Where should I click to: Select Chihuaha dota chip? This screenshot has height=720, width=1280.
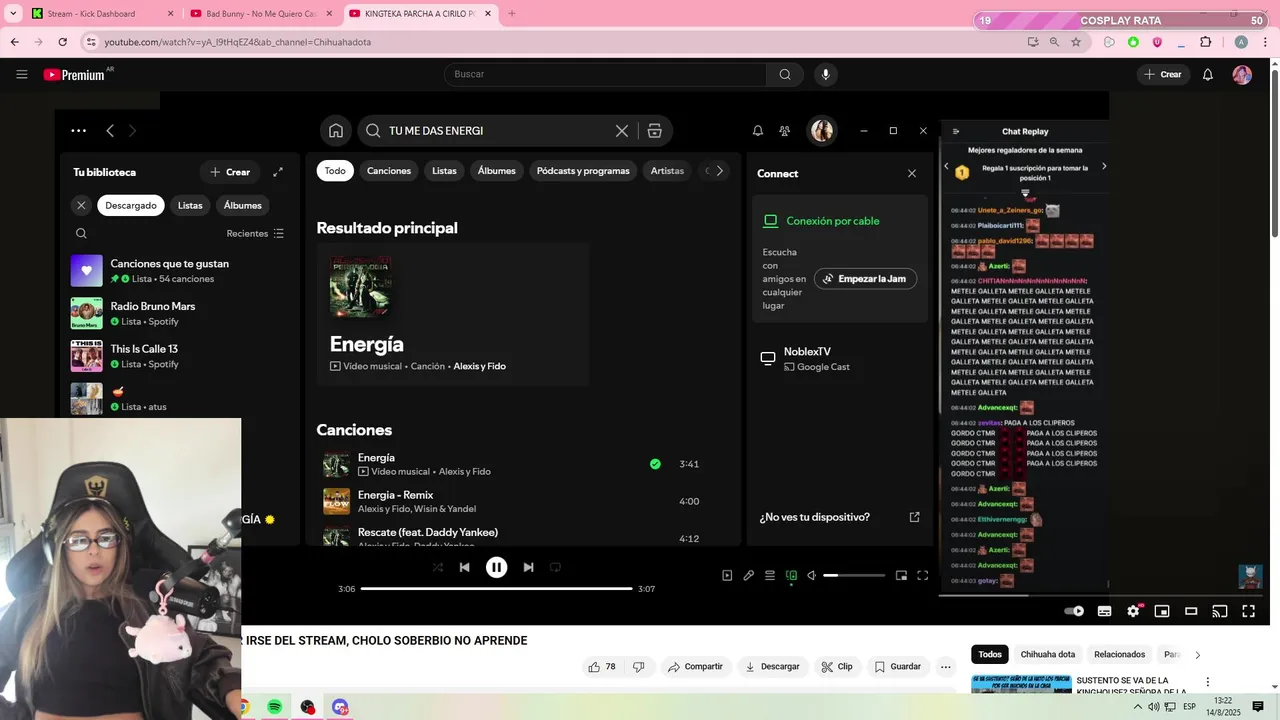pyautogui.click(x=1047, y=655)
